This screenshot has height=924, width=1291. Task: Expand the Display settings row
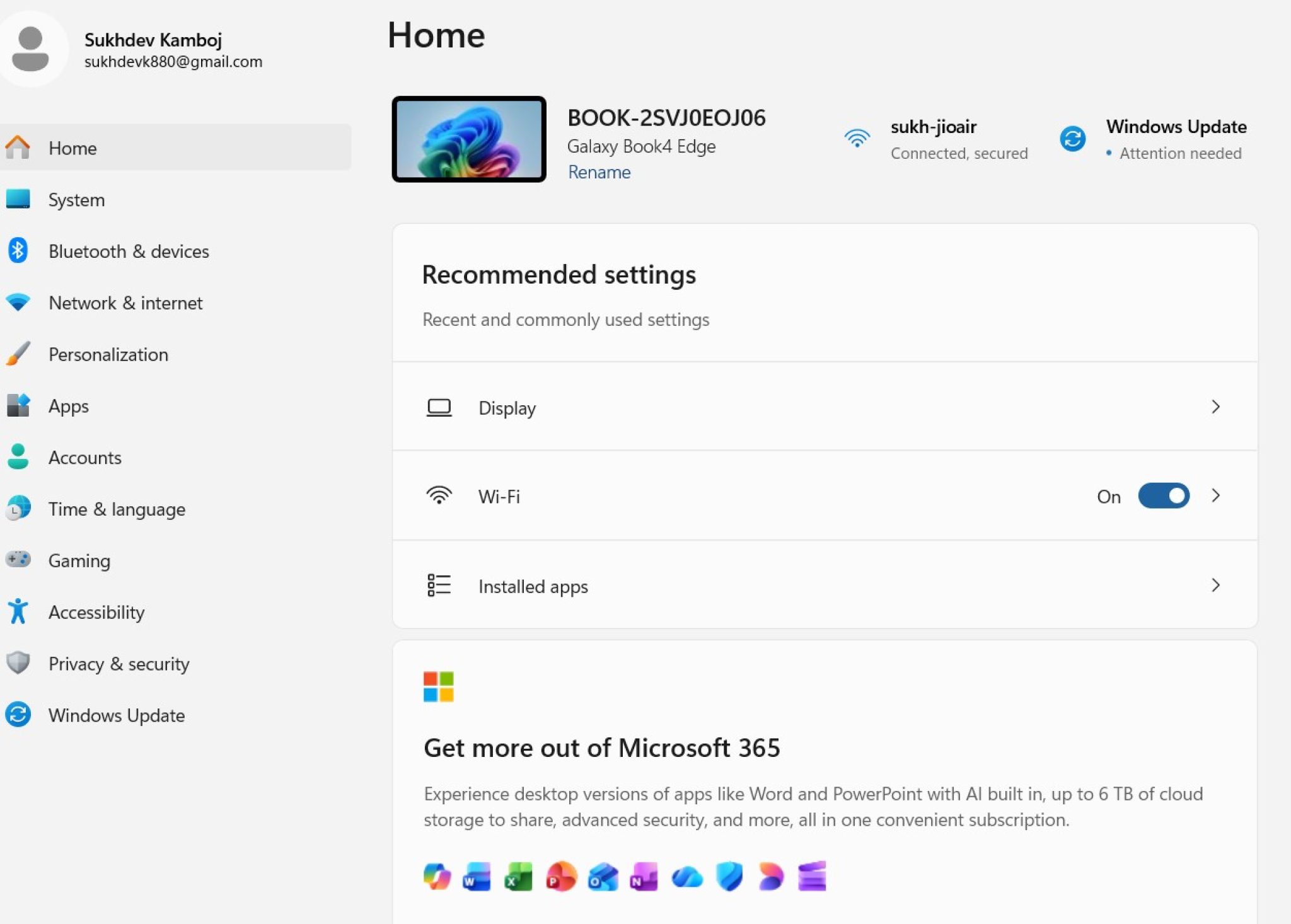tap(1215, 407)
